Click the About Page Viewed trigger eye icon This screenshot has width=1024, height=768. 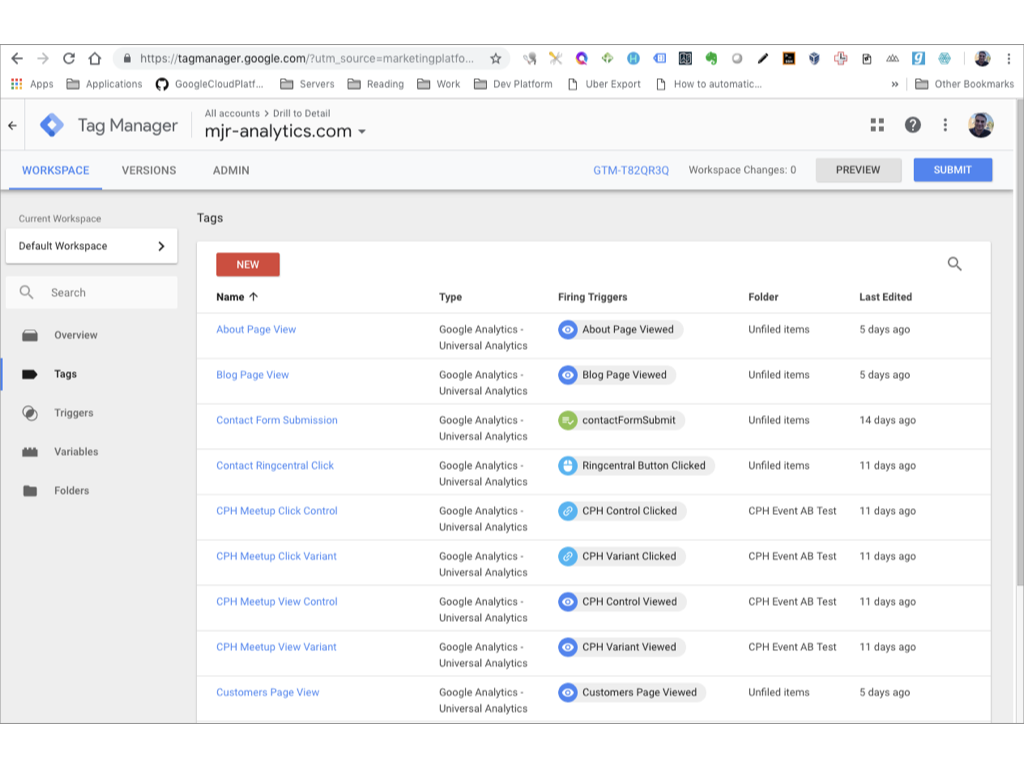click(568, 329)
